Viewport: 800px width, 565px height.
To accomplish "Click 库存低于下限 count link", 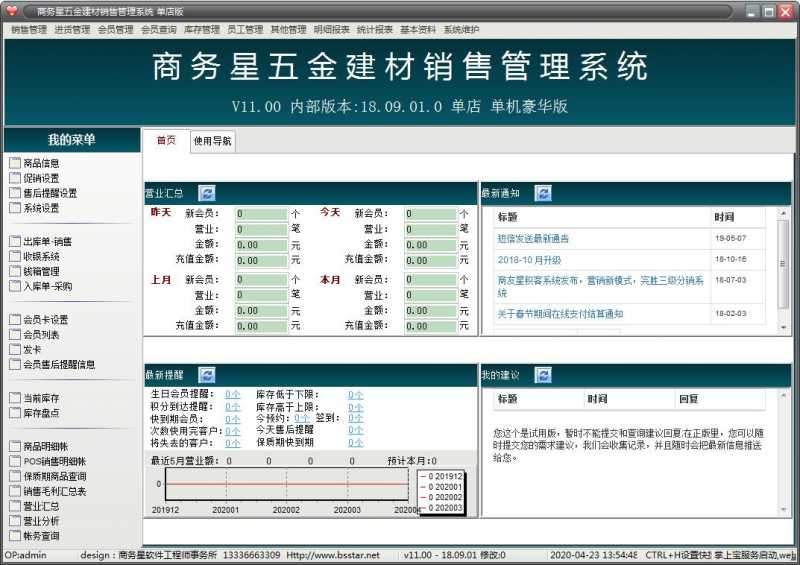I will click(x=356, y=395).
